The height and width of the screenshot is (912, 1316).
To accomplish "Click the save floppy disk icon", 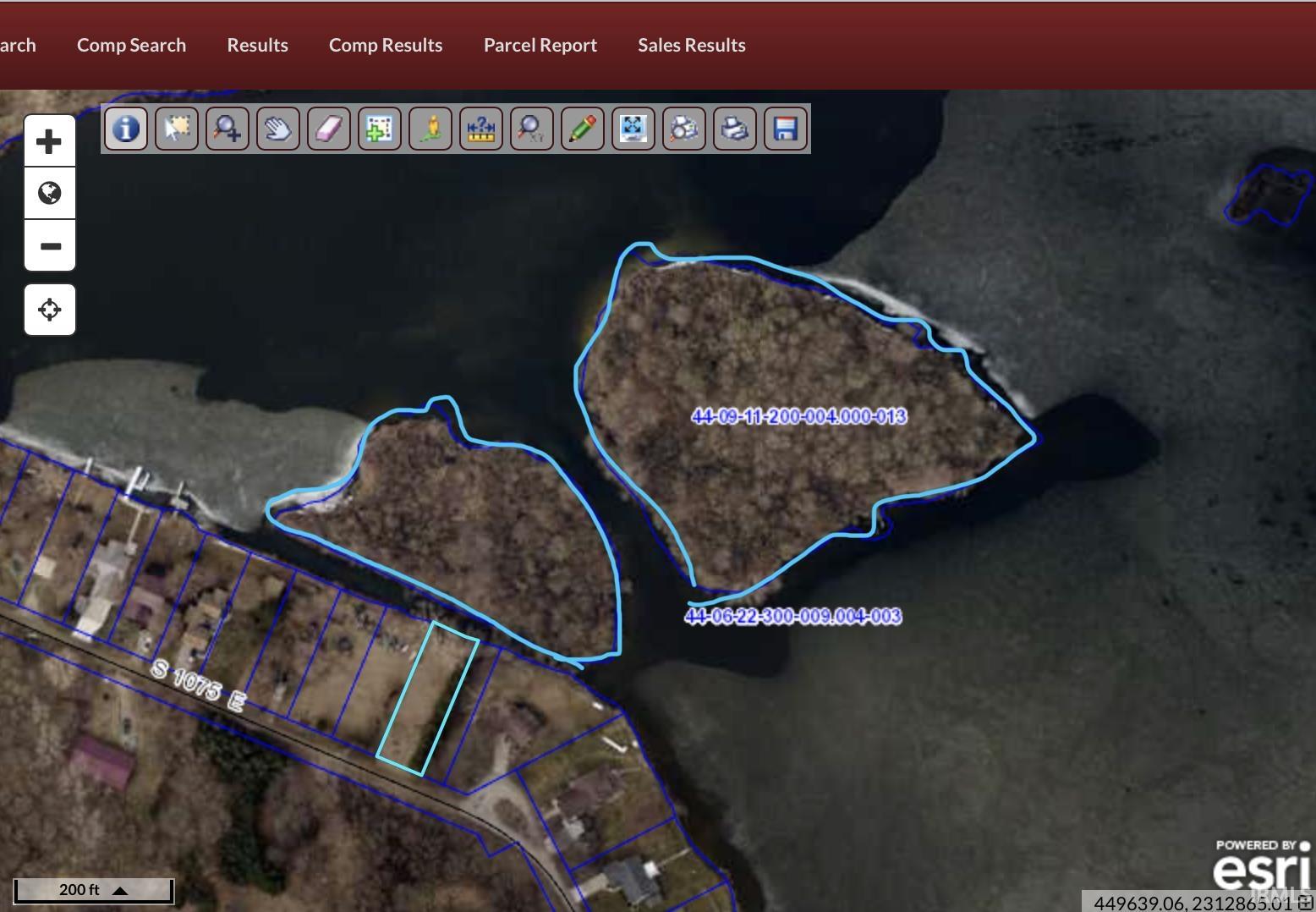I will click(786, 129).
